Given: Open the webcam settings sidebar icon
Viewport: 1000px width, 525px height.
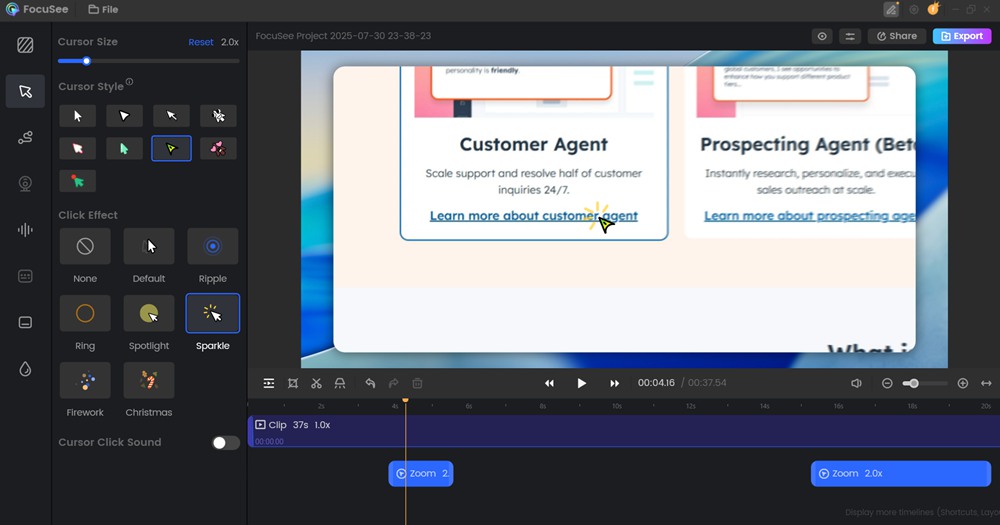Looking at the screenshot, I should 25,184.
